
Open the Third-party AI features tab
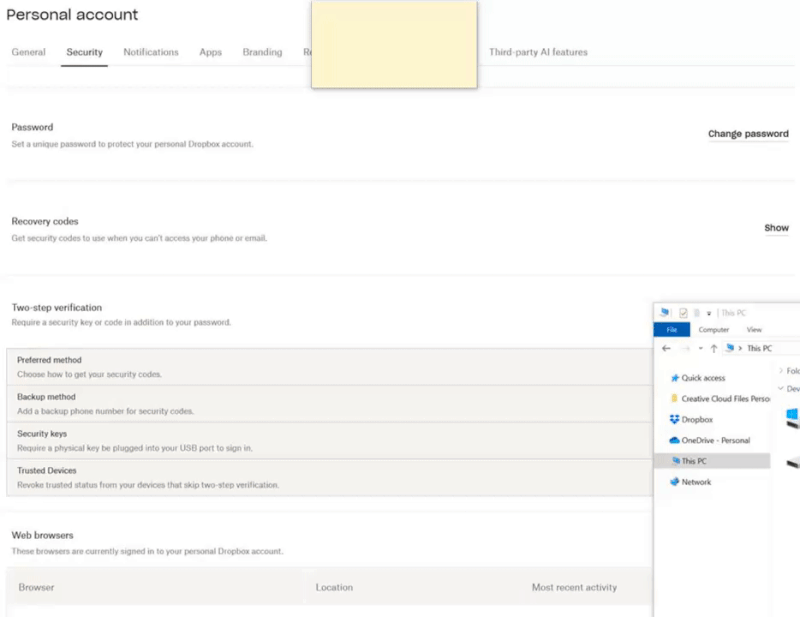coord(538,52)
